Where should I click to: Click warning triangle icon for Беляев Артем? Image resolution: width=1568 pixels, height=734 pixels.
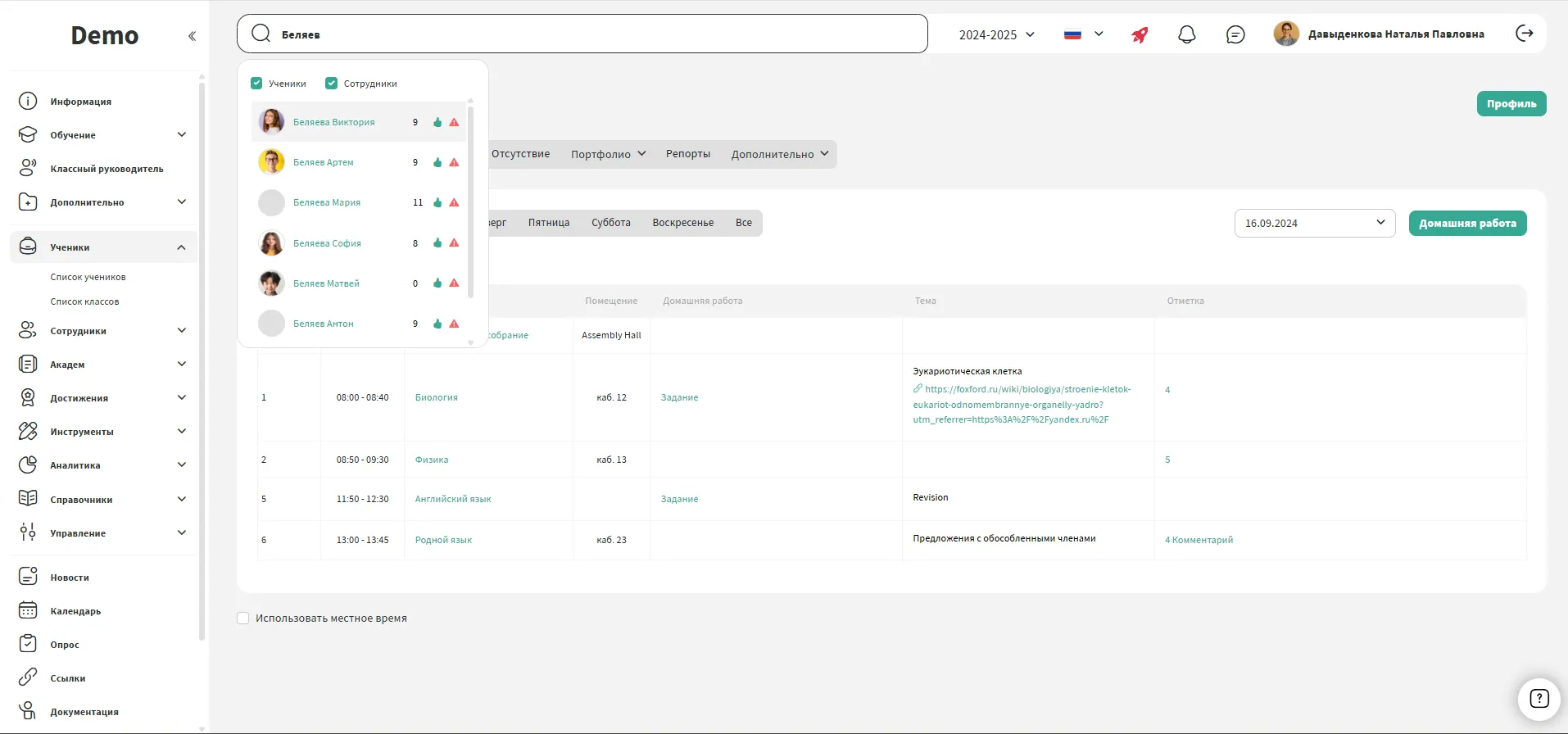[x=454, y=163]
